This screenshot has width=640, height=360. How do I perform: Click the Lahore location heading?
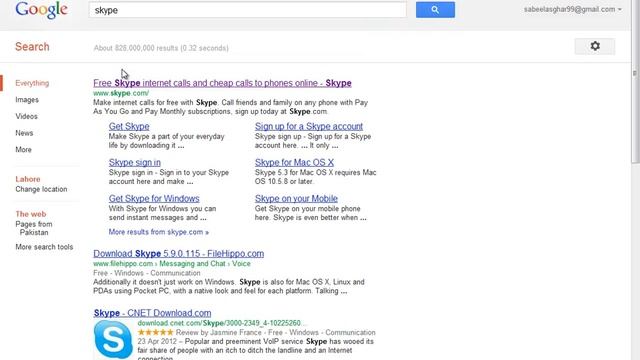(x=28, y=179)
